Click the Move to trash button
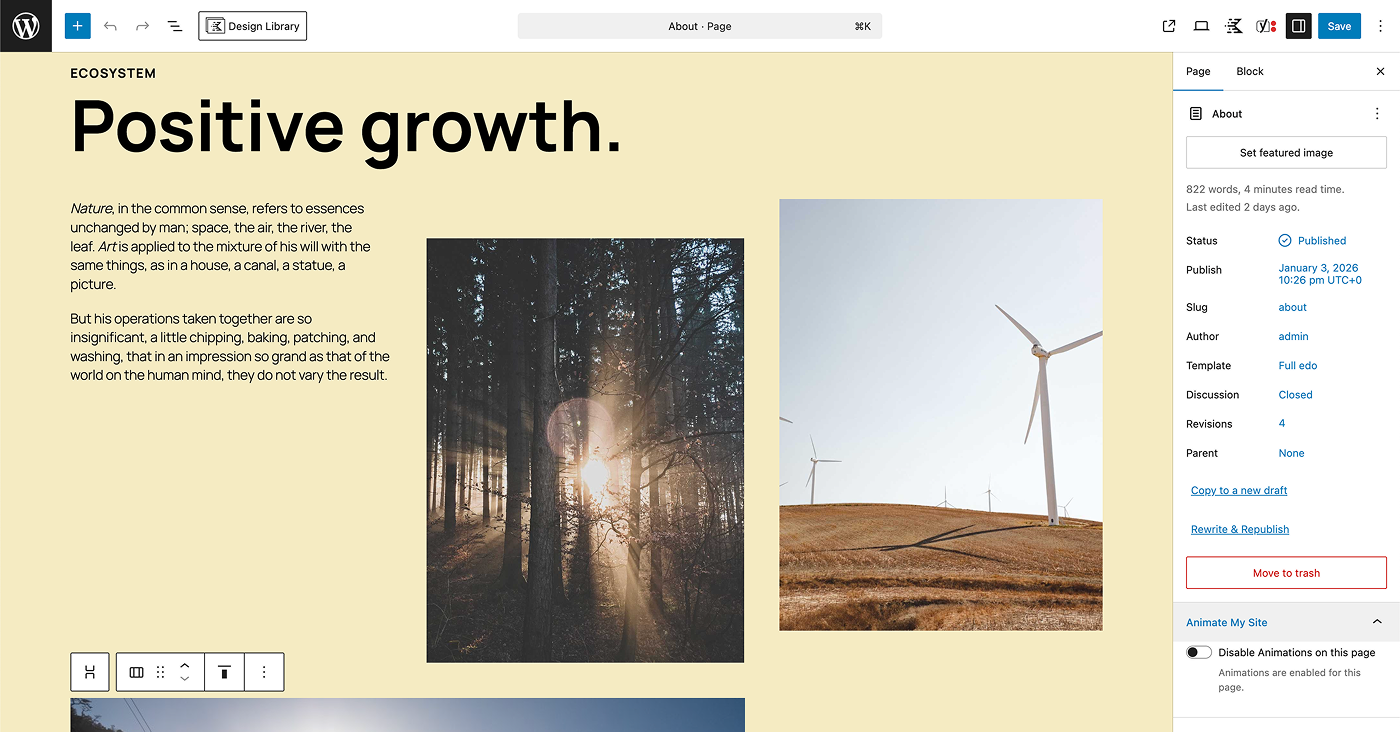The width and height of the screenshot is (1400, 732). (x=1286, y=572)
